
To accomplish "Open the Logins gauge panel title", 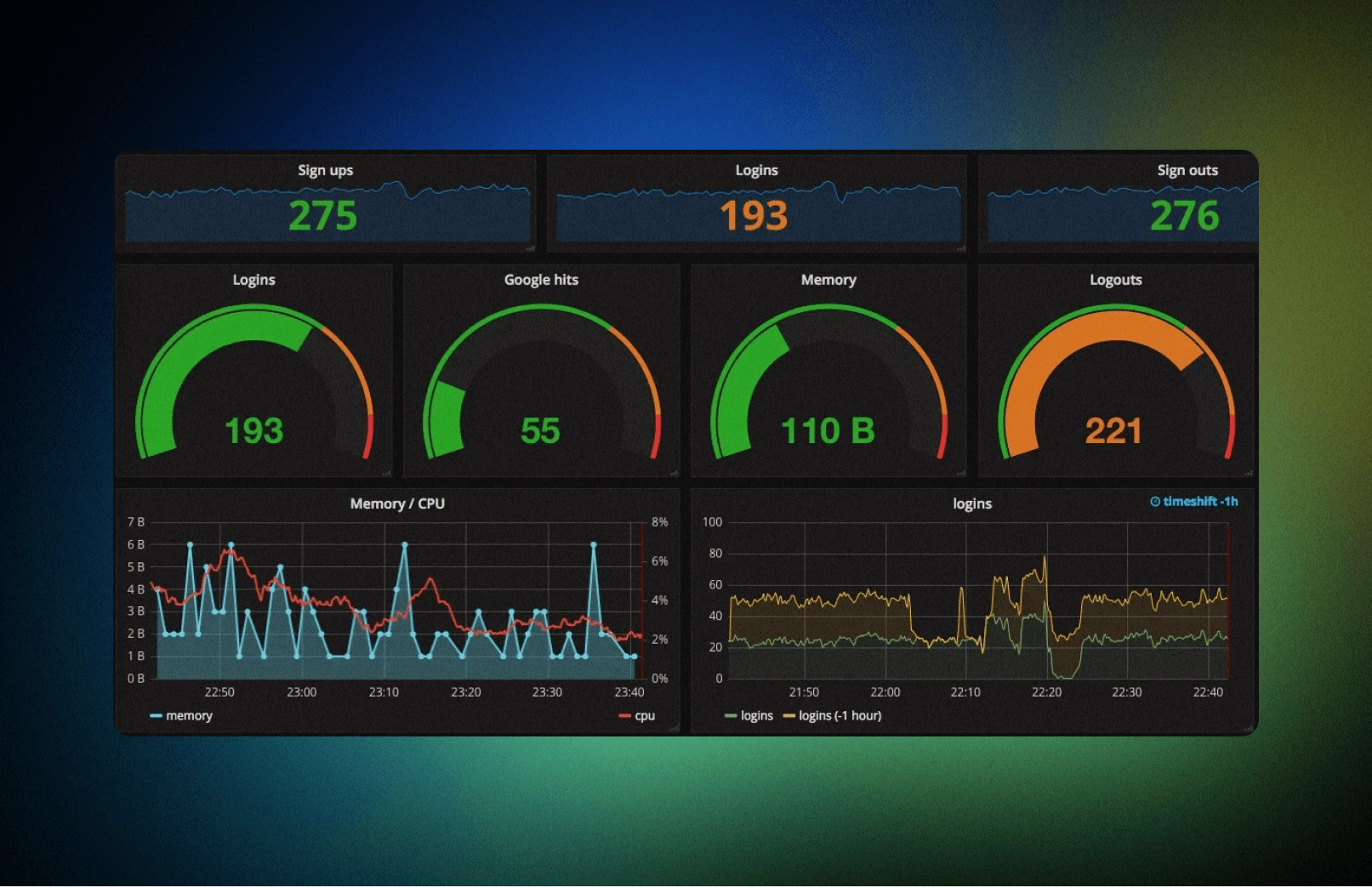I will [253, 280].
